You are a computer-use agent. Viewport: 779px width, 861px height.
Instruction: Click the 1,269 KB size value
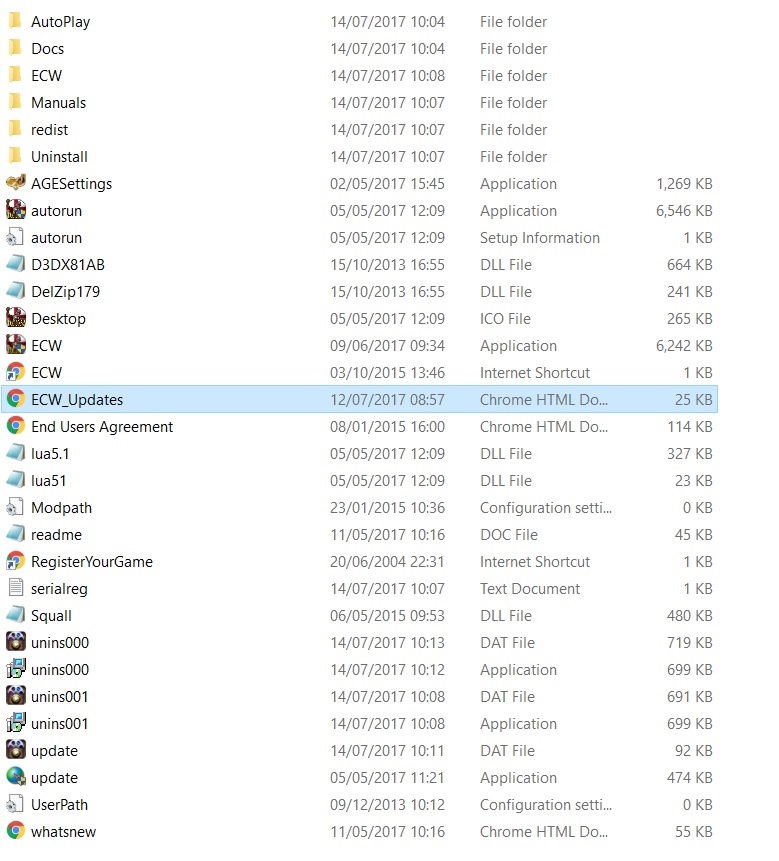(684, 184)
